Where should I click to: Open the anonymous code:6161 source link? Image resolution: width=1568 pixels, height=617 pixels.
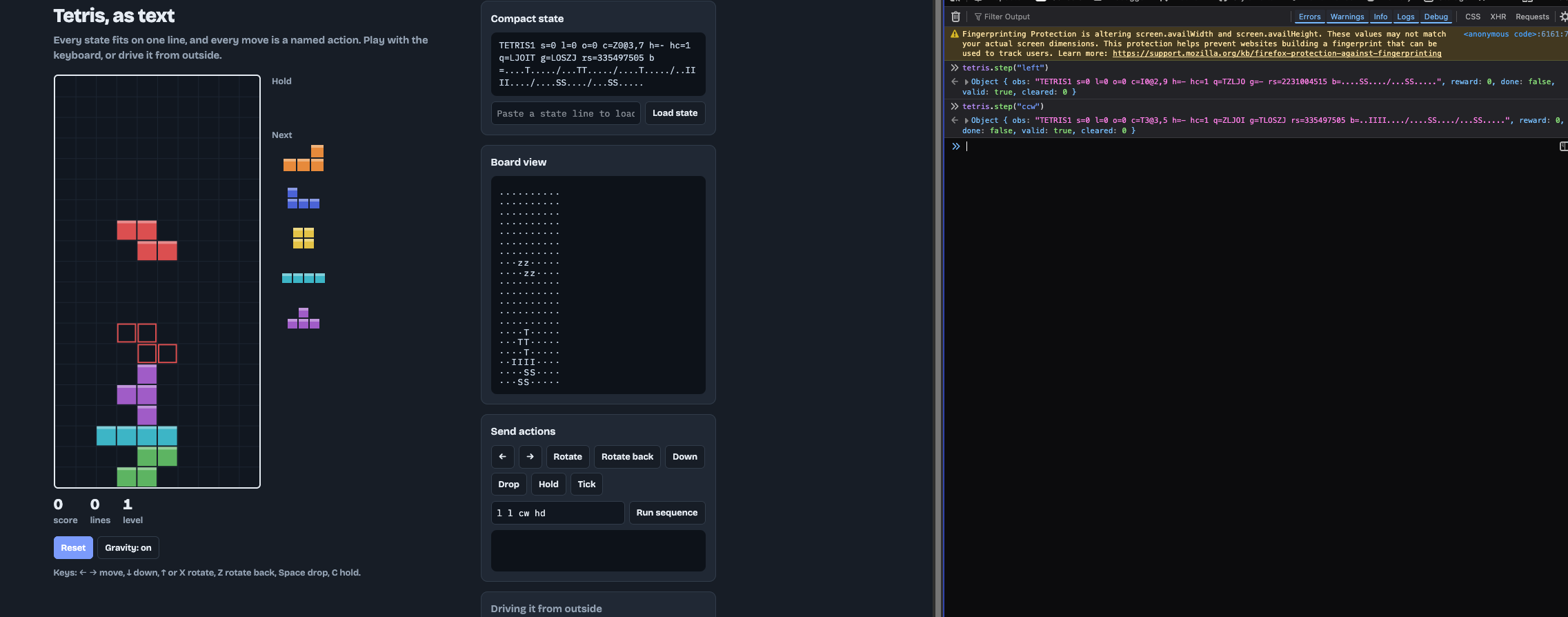coord(1516,34)
